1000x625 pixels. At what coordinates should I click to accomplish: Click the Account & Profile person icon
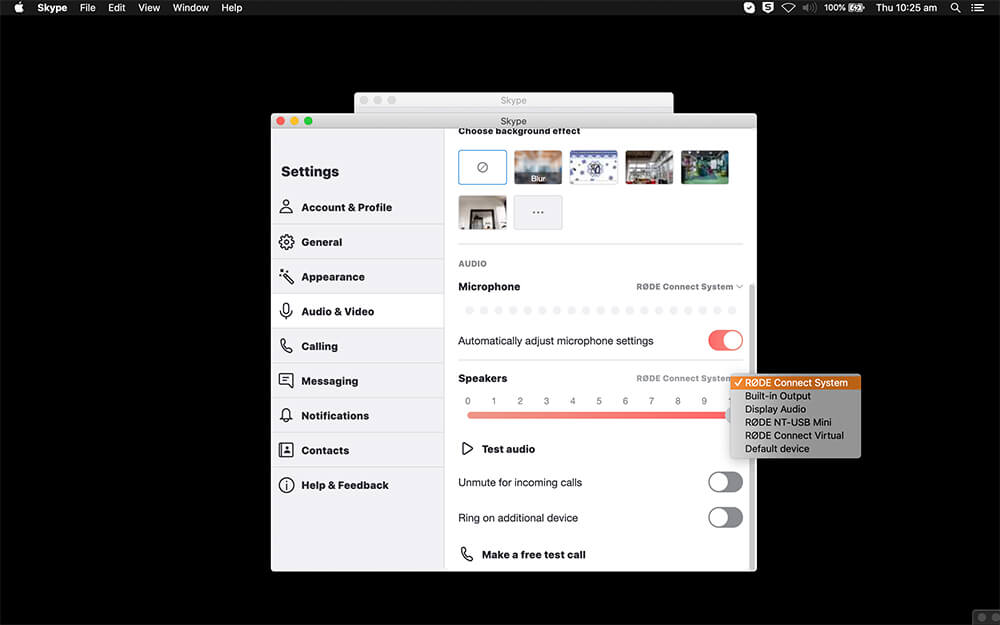pyautogui.click(x=286, y=207)
